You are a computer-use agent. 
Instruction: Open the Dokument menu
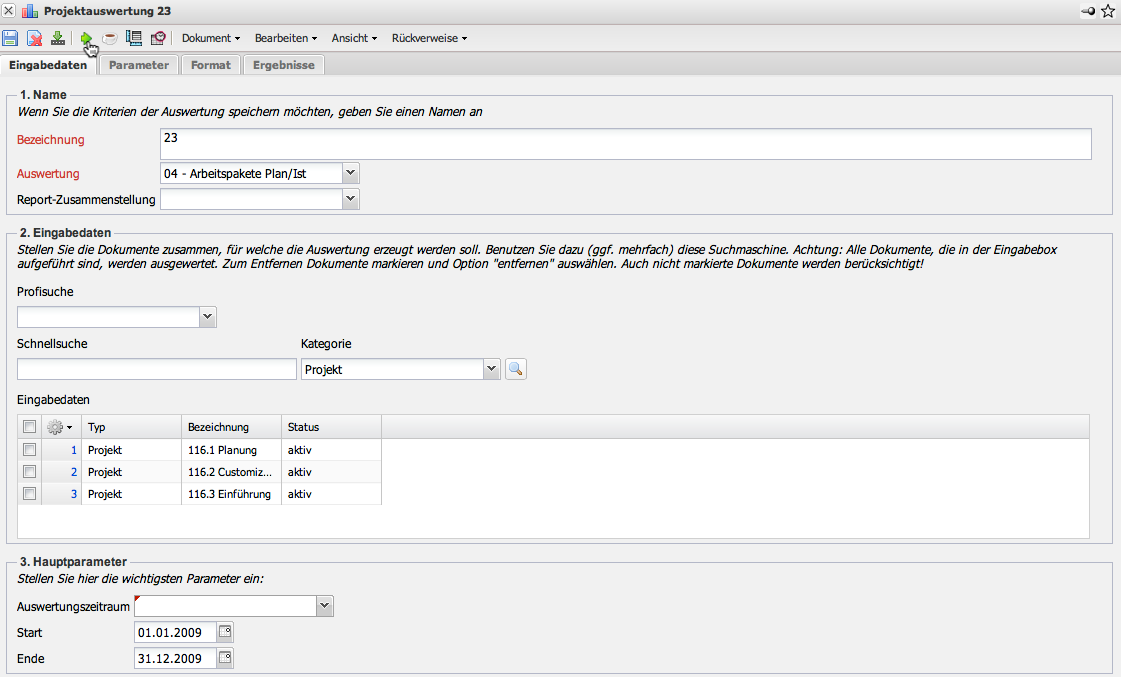click(210, 38)
